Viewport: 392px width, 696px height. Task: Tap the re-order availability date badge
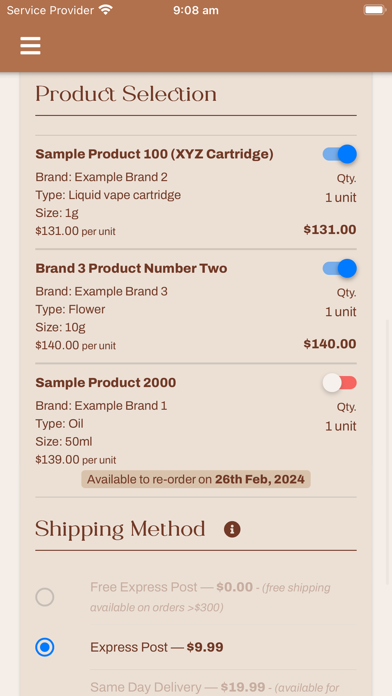click(196, 479)
